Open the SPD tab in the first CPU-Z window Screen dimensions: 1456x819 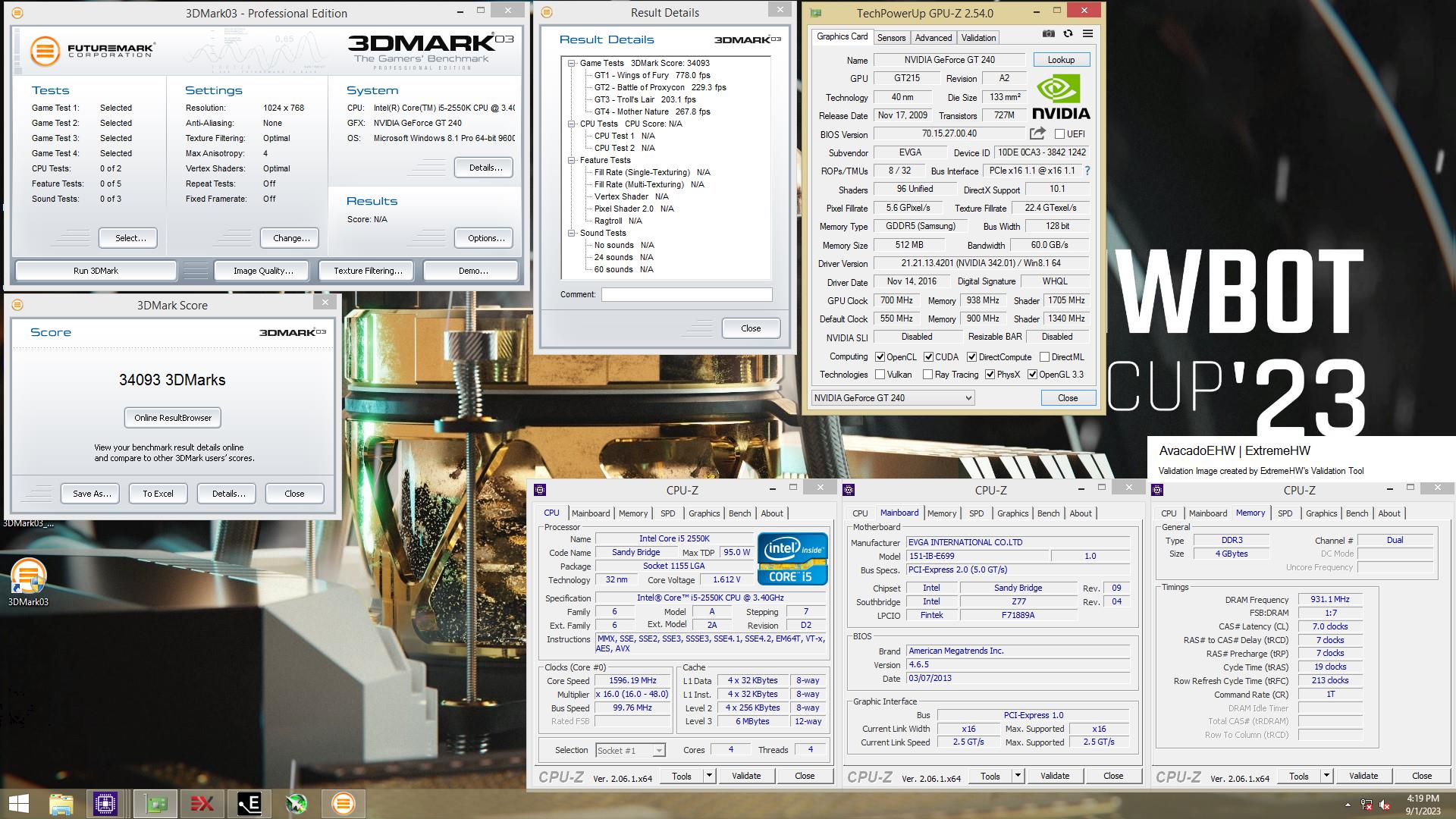[667, 513]
